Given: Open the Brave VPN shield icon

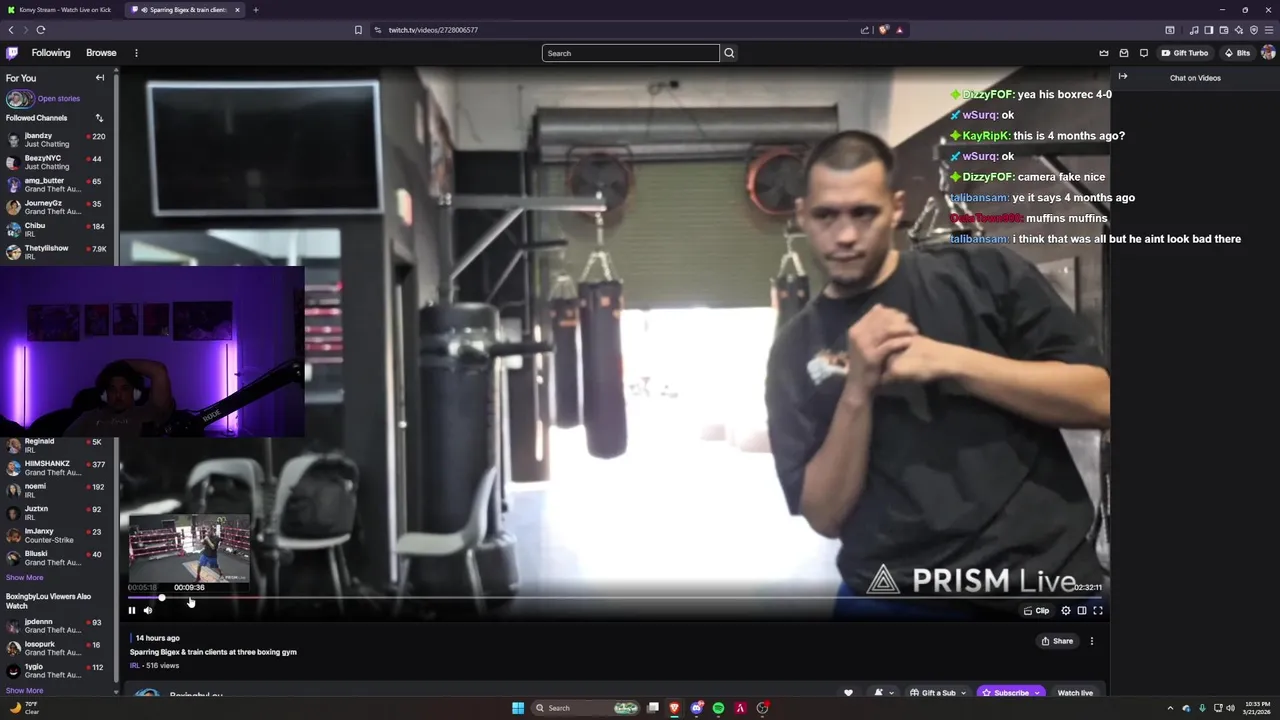Looking at the screenshot, I should tap(1254, 30).
